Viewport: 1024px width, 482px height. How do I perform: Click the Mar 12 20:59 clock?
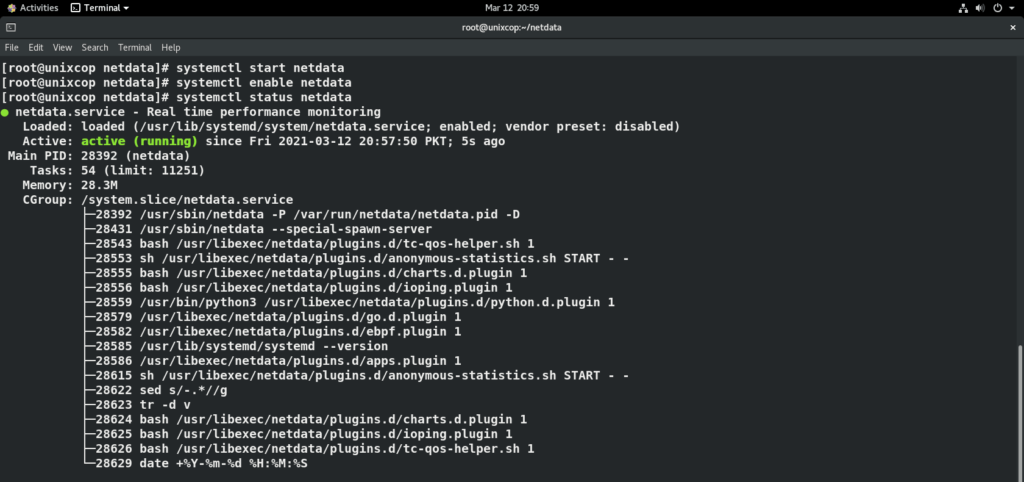coord(511,8)
